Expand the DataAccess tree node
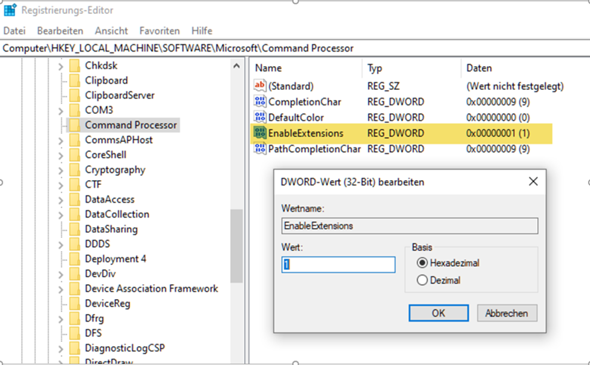This screenshot has width=590, height=365. click(x=61, y=200)
